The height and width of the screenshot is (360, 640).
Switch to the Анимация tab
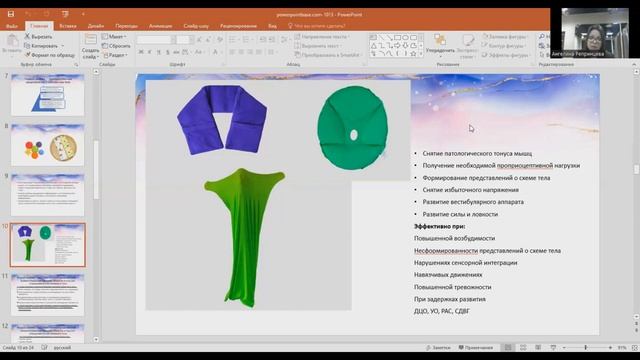click(160, 26)
